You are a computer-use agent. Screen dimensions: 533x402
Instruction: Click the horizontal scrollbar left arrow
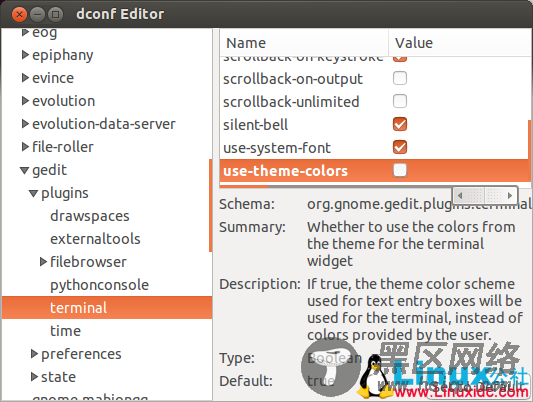[460, 195]
